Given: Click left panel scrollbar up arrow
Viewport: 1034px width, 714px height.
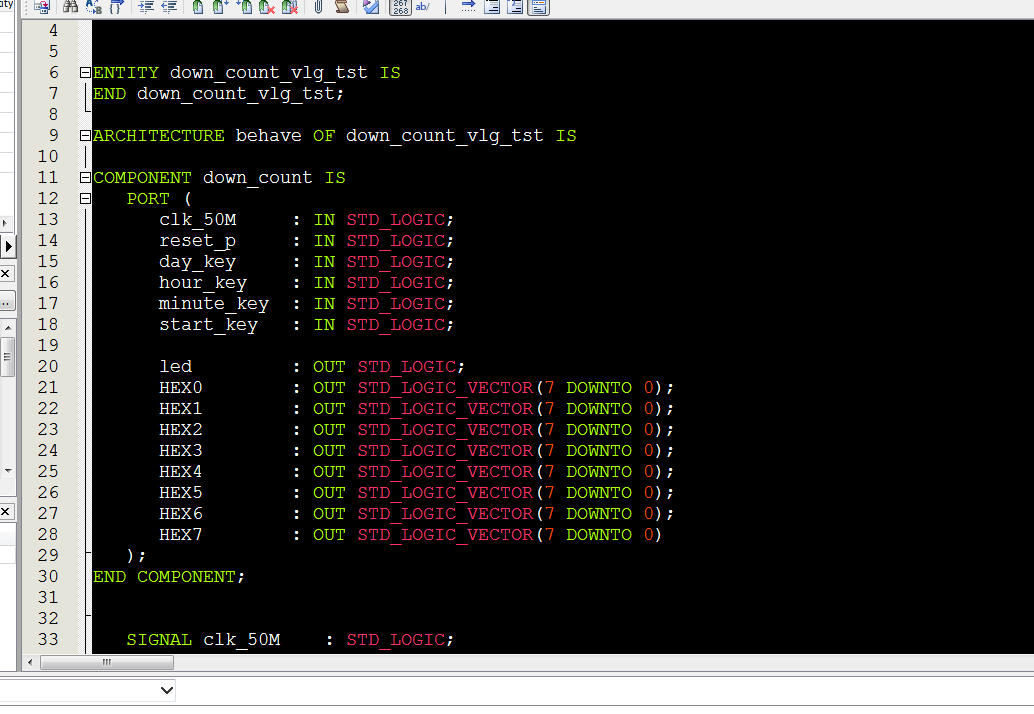Looking at the screenshot, I should point(8,328).
